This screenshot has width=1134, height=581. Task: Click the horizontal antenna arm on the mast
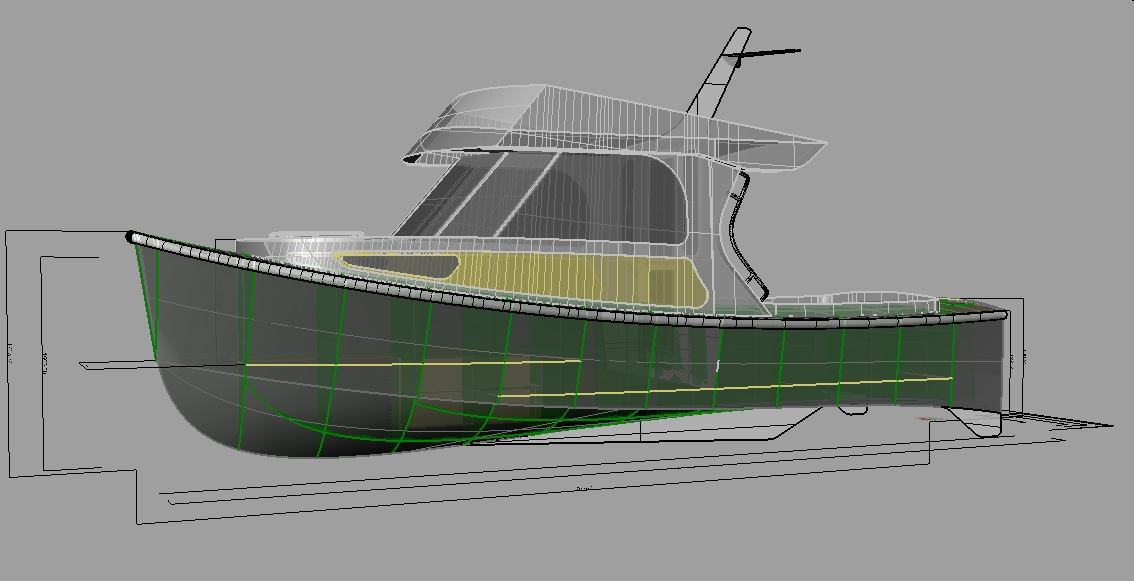[x=771, y=52]
